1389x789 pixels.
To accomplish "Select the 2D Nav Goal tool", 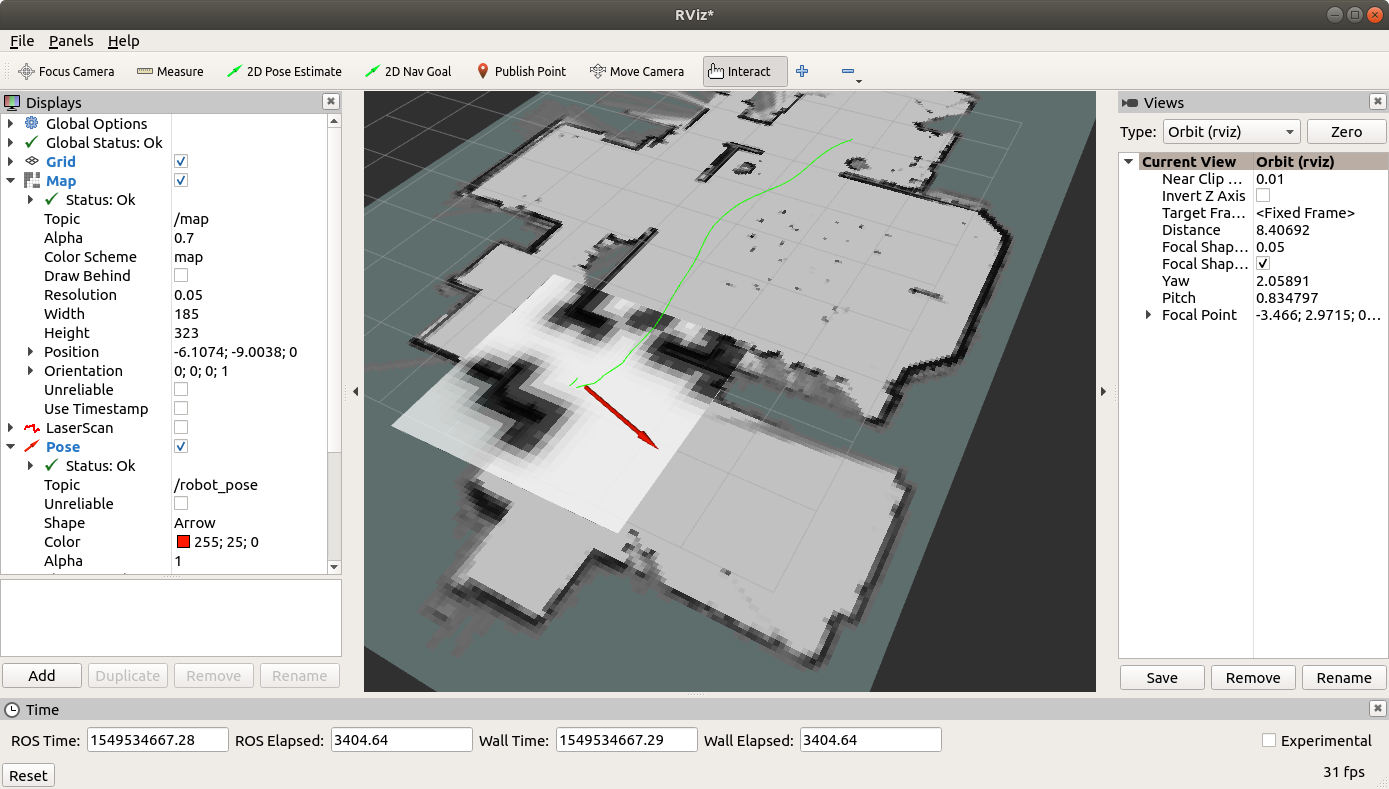I will coord(408,71).
